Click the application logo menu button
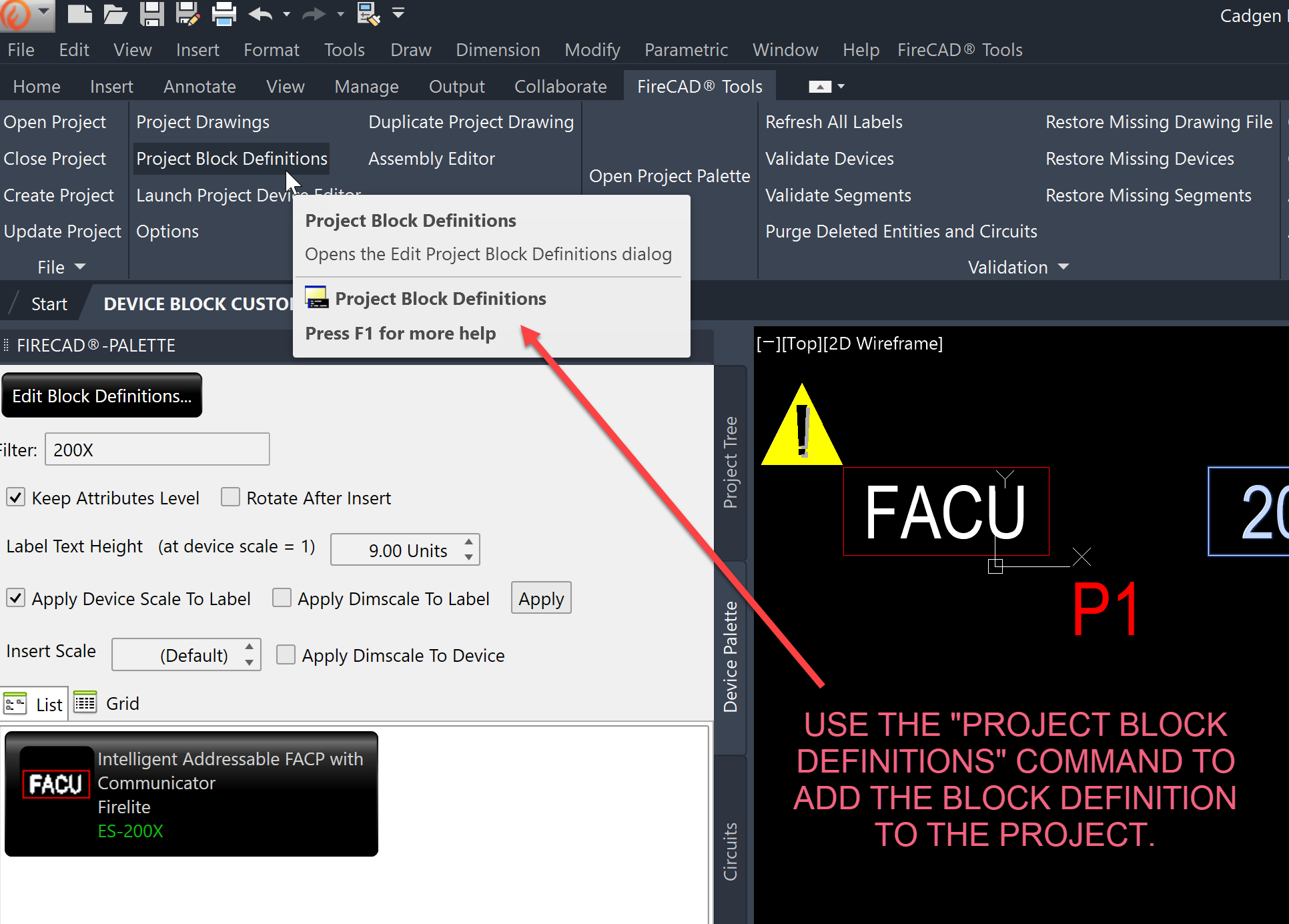Image resolution: width=1289 pixels, height=924 pixels. 27,15
